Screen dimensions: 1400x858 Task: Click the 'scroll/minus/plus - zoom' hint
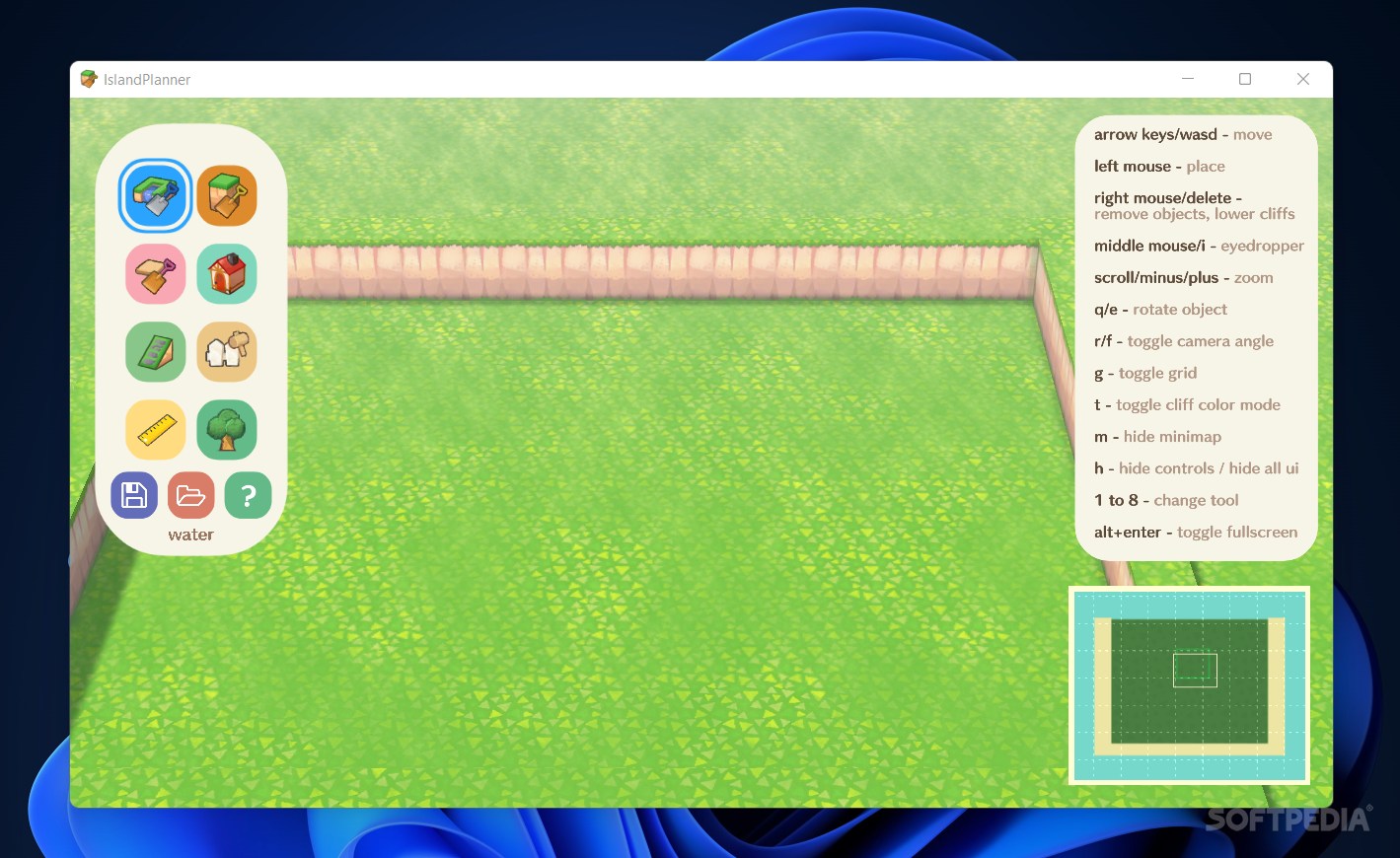pos(1183,278)
